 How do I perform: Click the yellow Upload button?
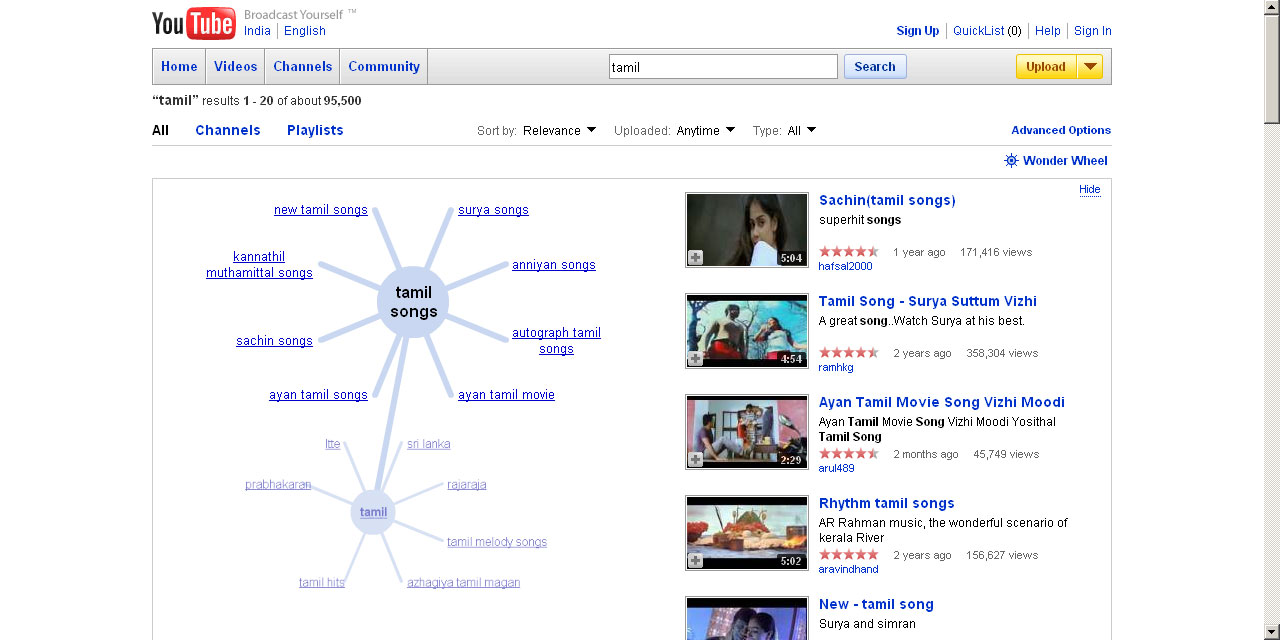pyautogui.click(x=1046, y=67)
